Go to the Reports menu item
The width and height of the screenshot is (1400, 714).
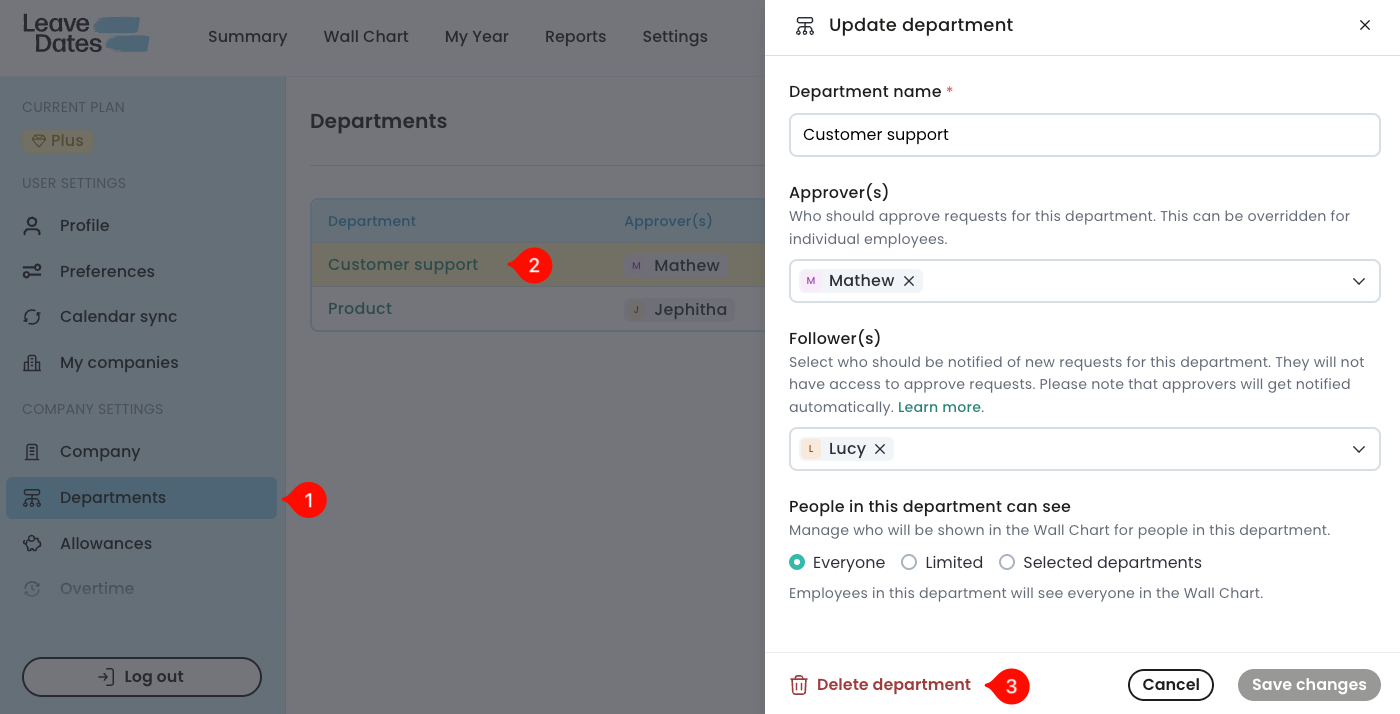(x=575, y=37)
